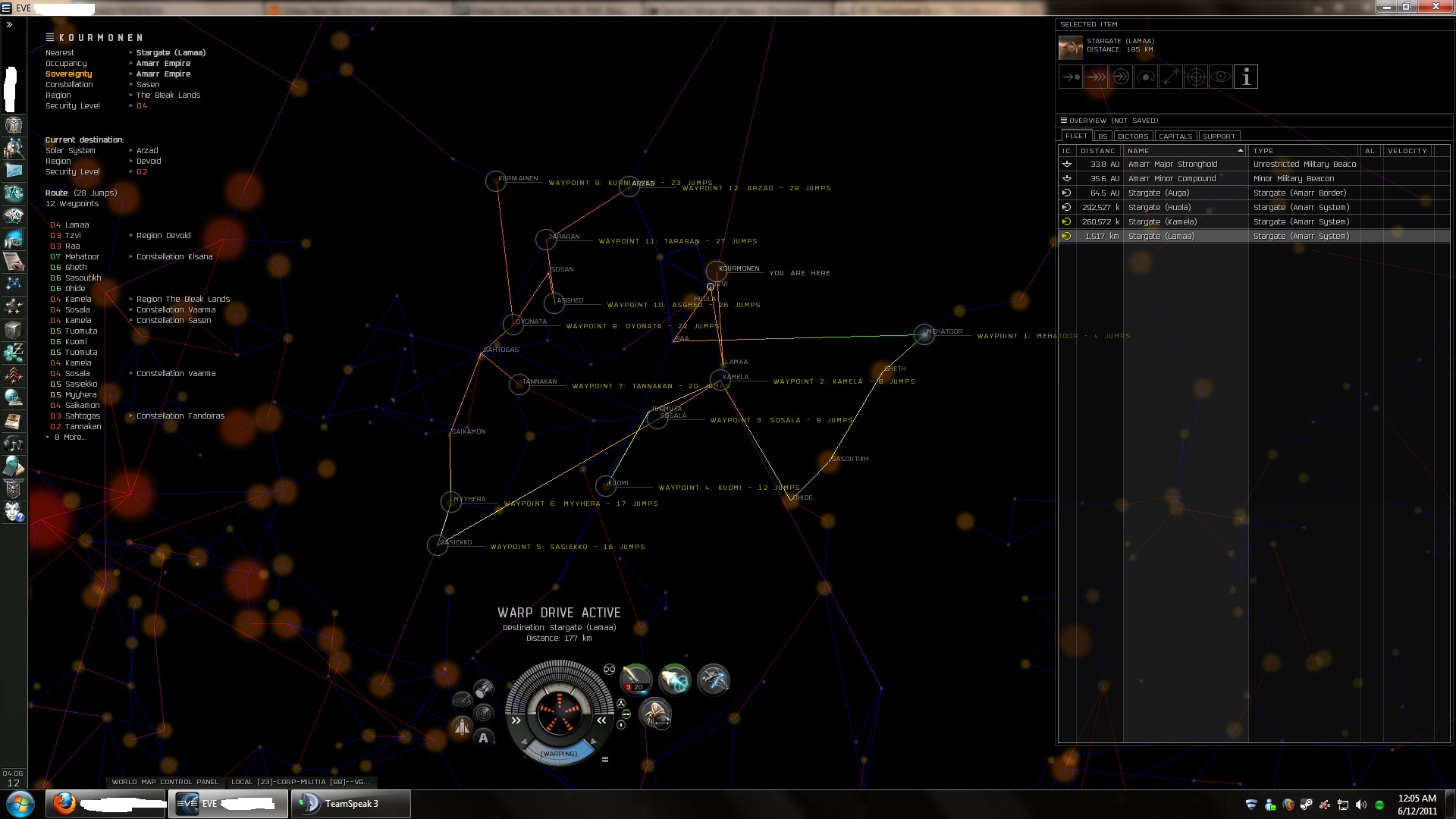The width and height of the screenshot is (1456, 819).
Task: Click the Approach arrow icon in Selected Item
Action: tap(1070, 77)
